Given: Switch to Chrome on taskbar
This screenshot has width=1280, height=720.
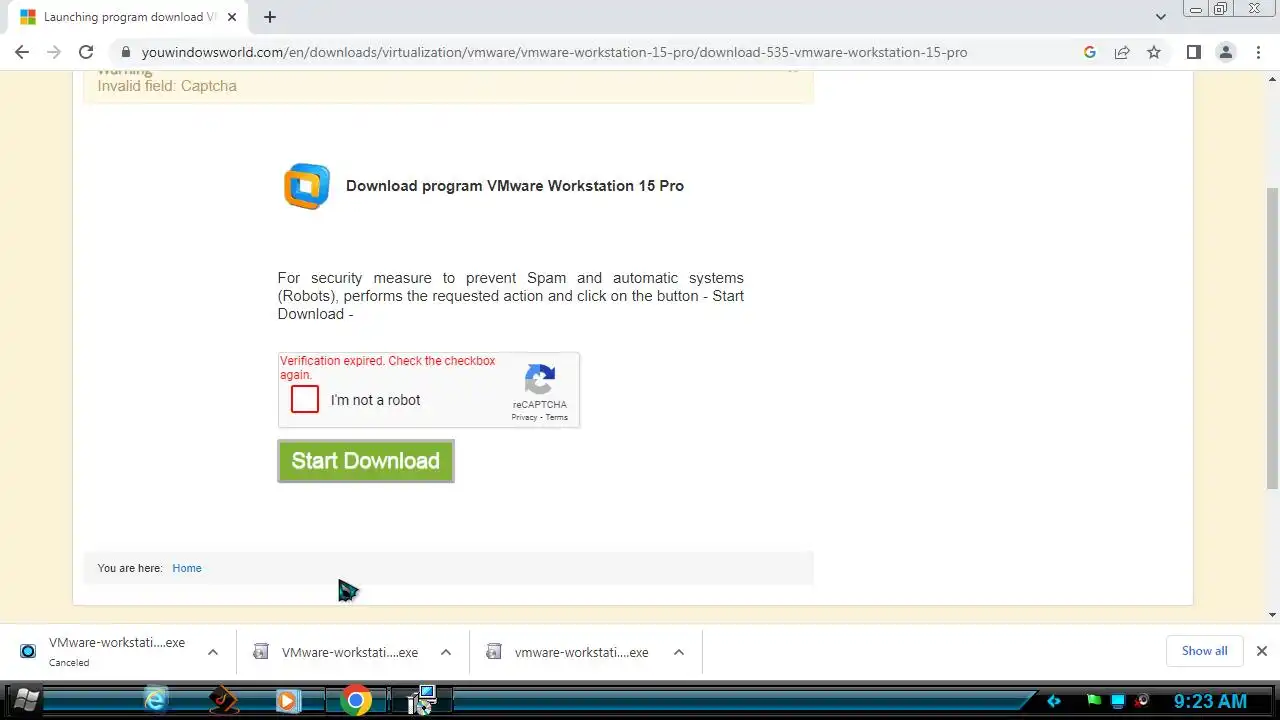Looking at the screenshot, I should [355, 700].
